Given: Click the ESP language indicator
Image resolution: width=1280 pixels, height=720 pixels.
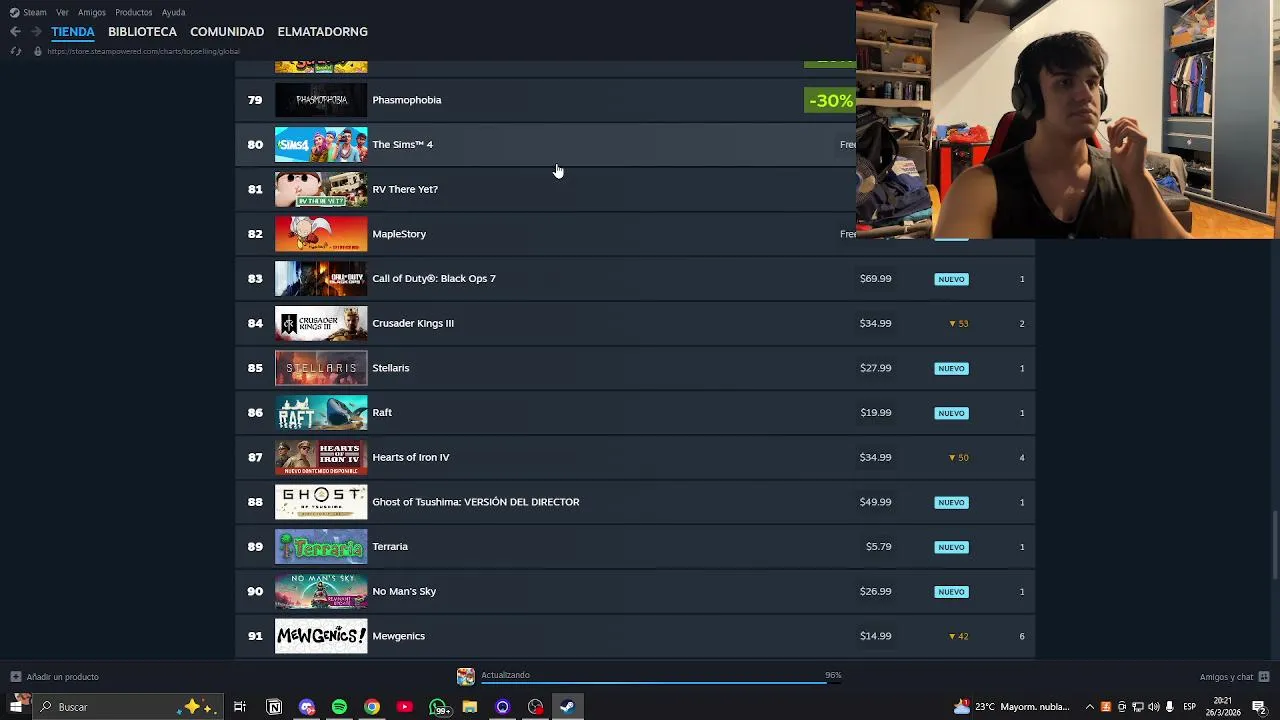Looking at the screenshot, I should [1189, 707].
